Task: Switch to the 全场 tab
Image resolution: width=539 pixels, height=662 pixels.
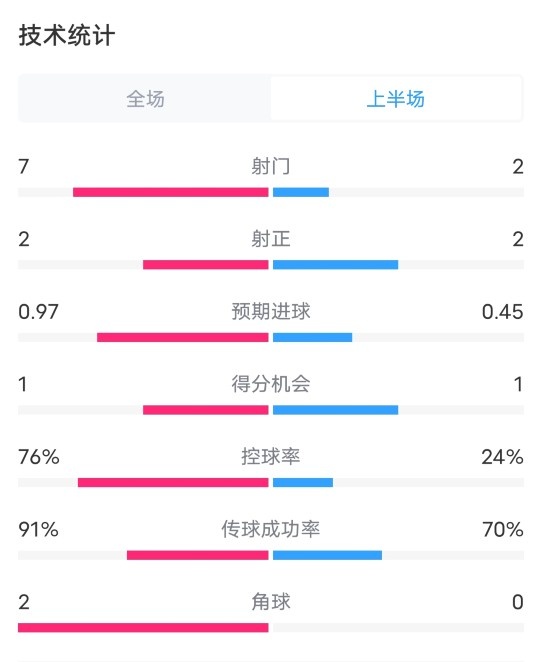Action: tap(145, 99)
